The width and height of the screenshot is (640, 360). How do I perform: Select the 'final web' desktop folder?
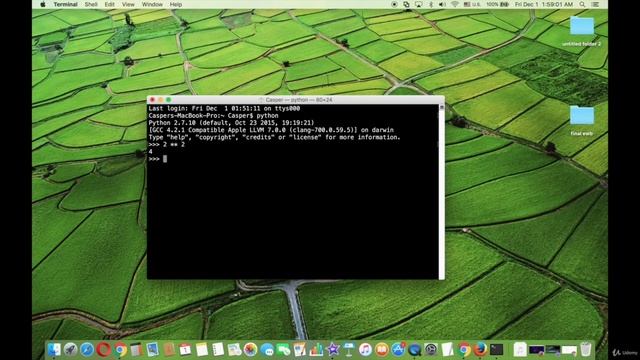(582, 121)
